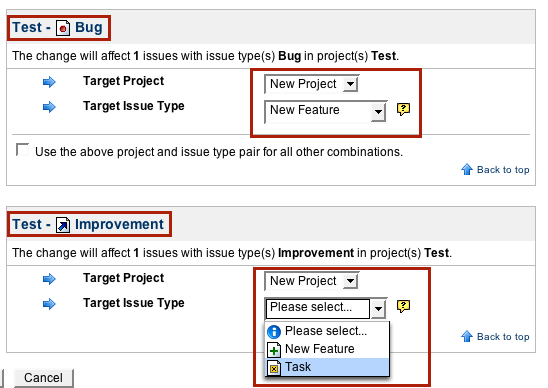Screen dimensions: 548x388
Task: Select Please select... option in list
Action: (x=328, y=331)
